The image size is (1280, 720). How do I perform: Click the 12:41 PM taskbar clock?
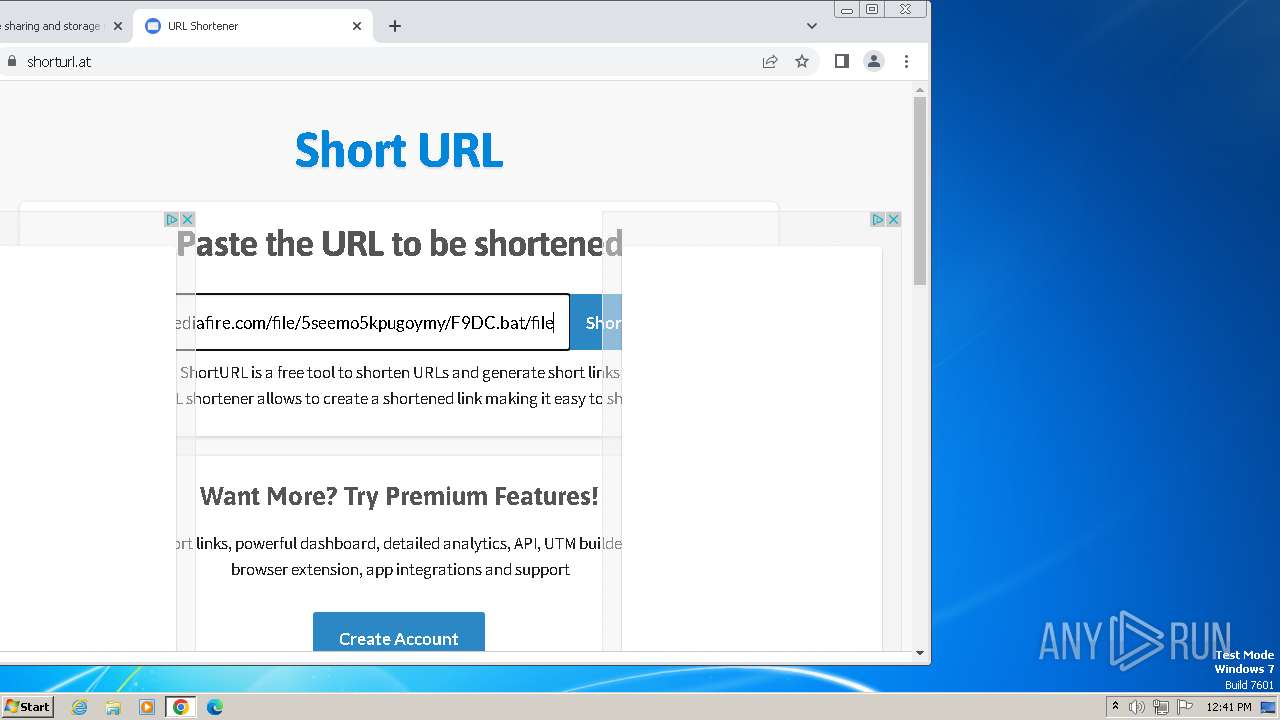[1229, 707]
